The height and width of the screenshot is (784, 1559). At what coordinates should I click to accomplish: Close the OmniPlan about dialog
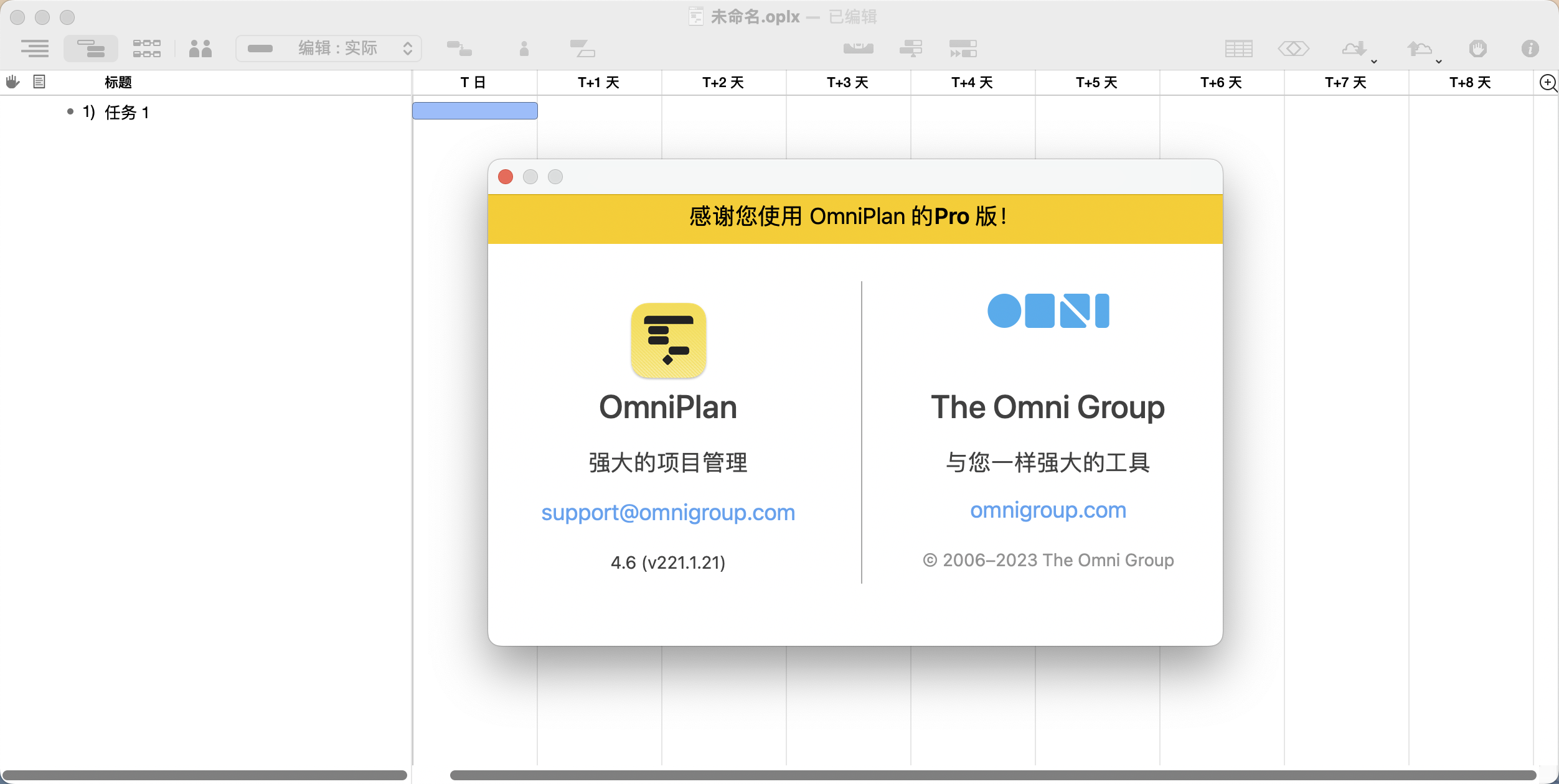[506, 177]
